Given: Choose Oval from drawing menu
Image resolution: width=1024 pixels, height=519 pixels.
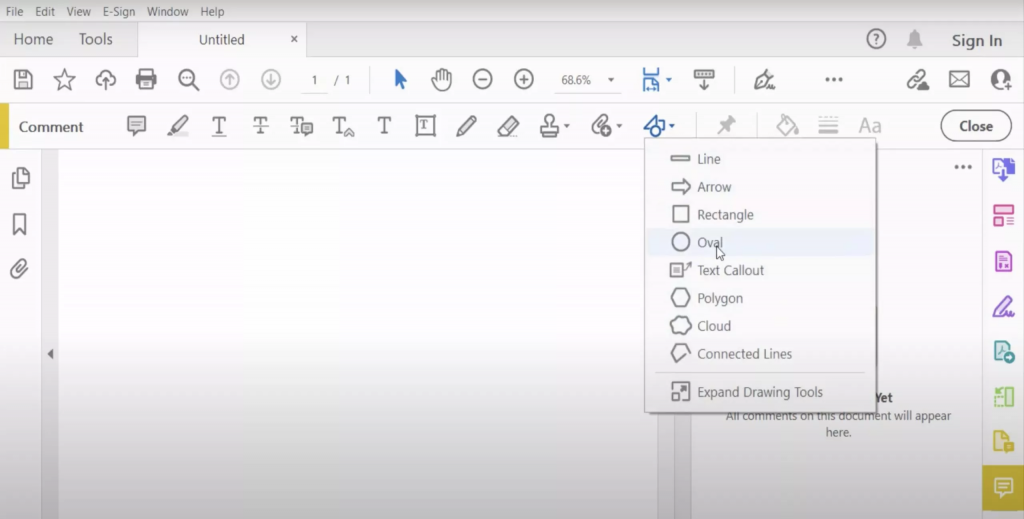Looking at the screenshot, I should click(x=760, y=242).
